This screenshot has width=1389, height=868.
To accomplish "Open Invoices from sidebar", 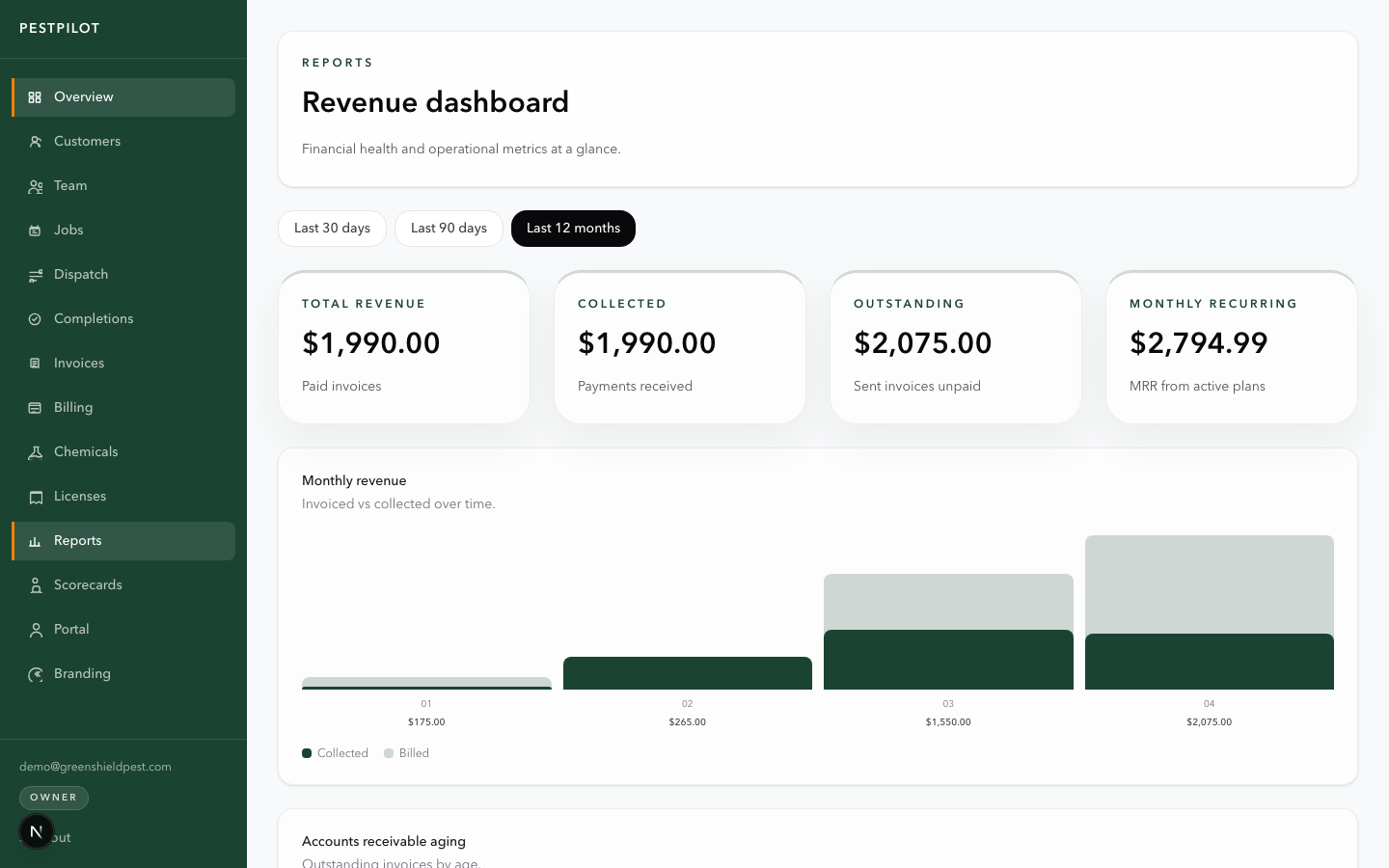I will click(x=123, y=364).
